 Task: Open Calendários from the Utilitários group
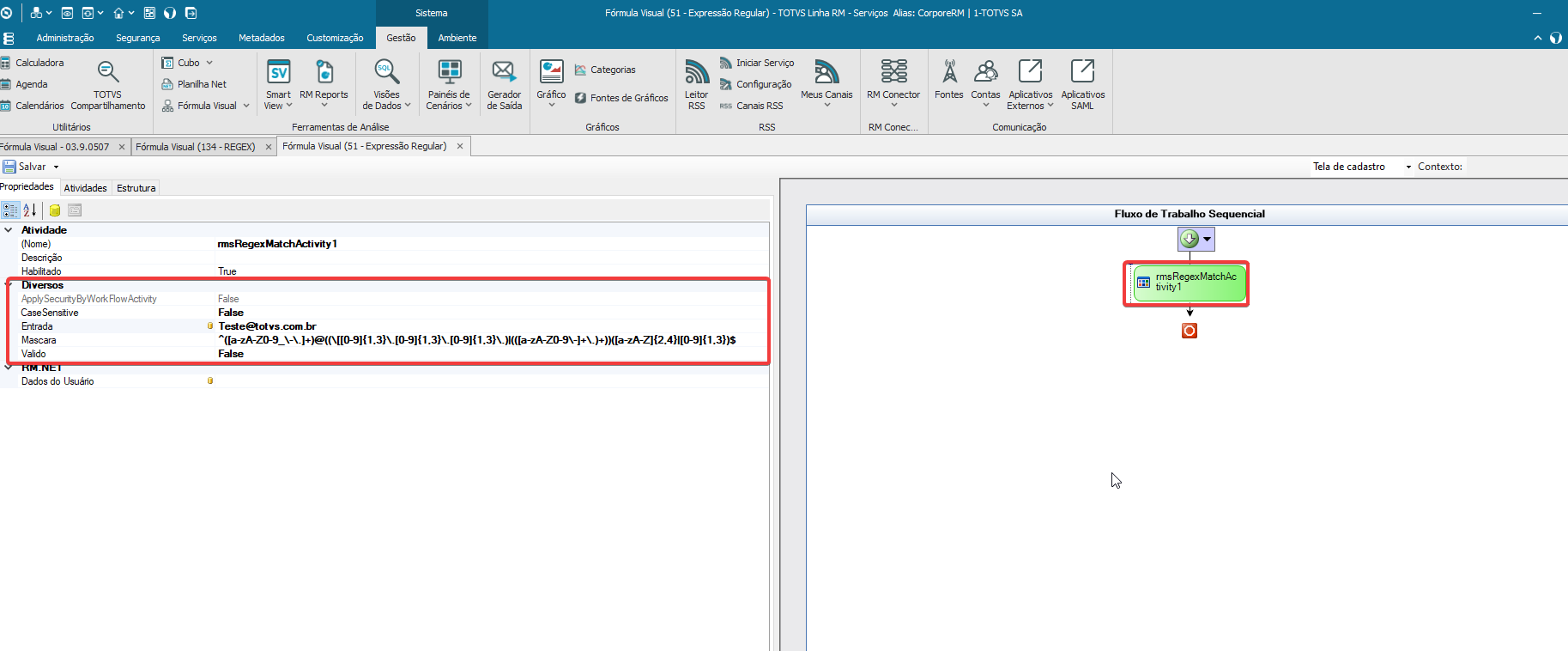(33, 106)
